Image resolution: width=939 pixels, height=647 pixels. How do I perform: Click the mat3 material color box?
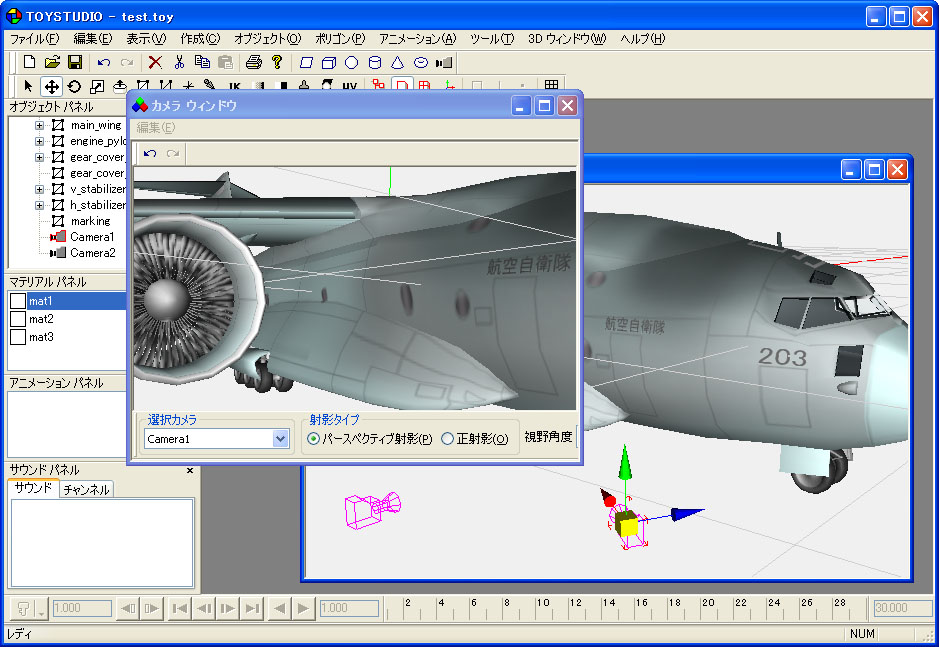[x=18, y=337]
